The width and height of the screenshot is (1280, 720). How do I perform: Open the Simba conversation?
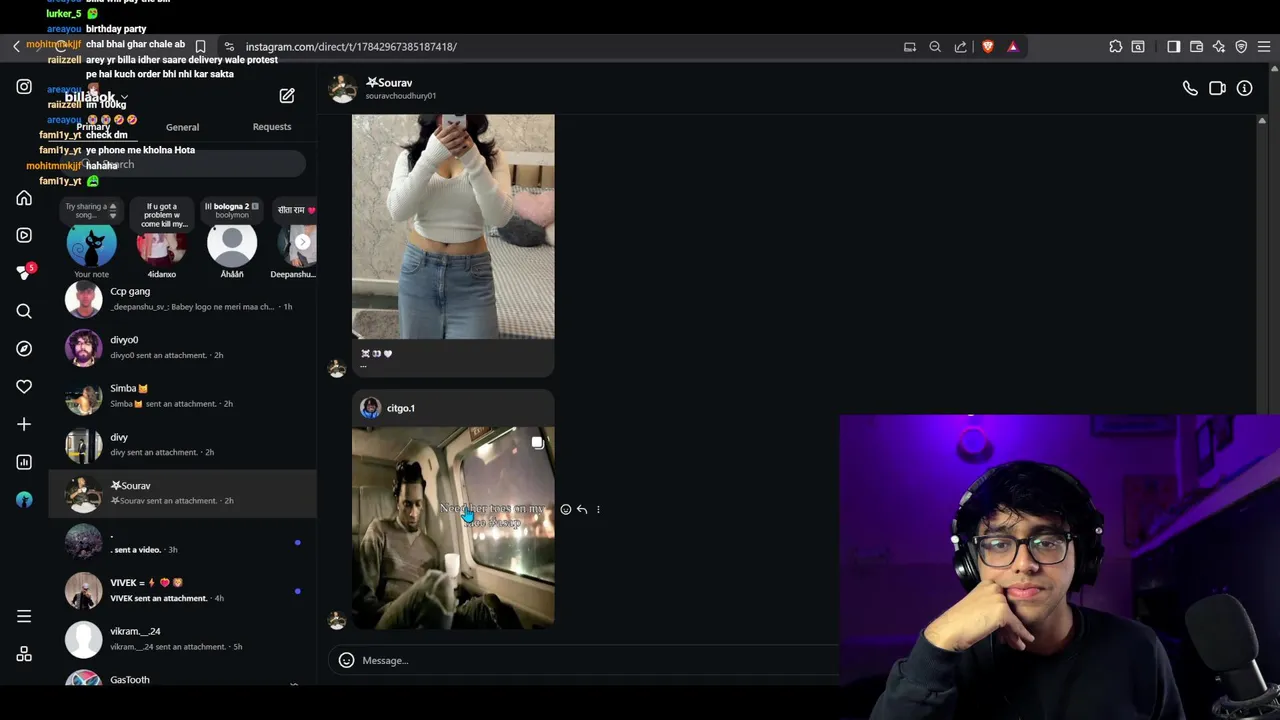(182, 396)
